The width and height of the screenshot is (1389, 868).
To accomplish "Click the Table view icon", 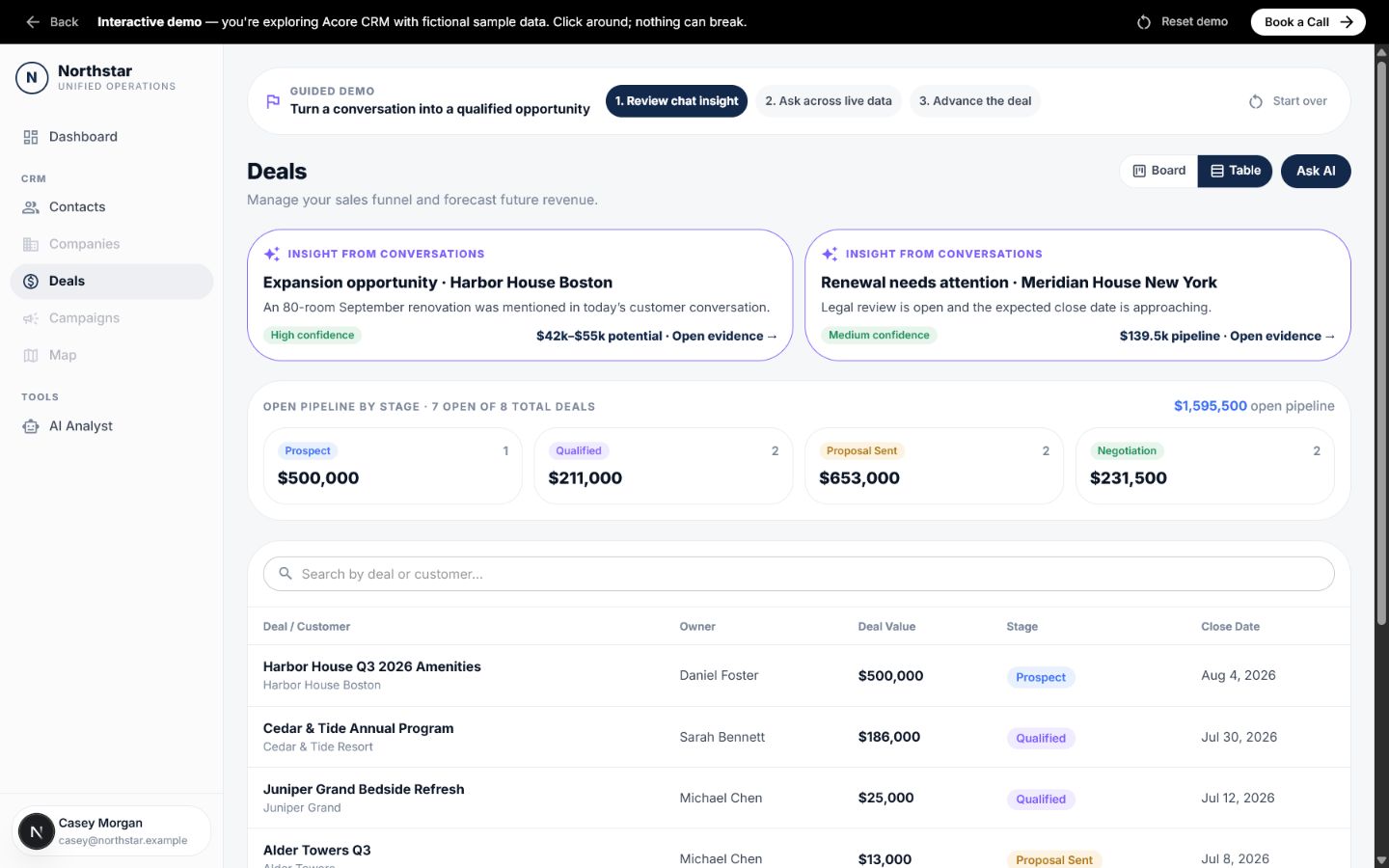I will tap(1217, 171).
